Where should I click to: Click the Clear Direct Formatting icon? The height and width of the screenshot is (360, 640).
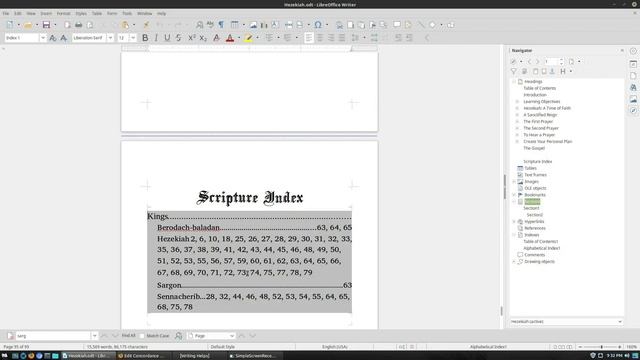click(216, 38)
